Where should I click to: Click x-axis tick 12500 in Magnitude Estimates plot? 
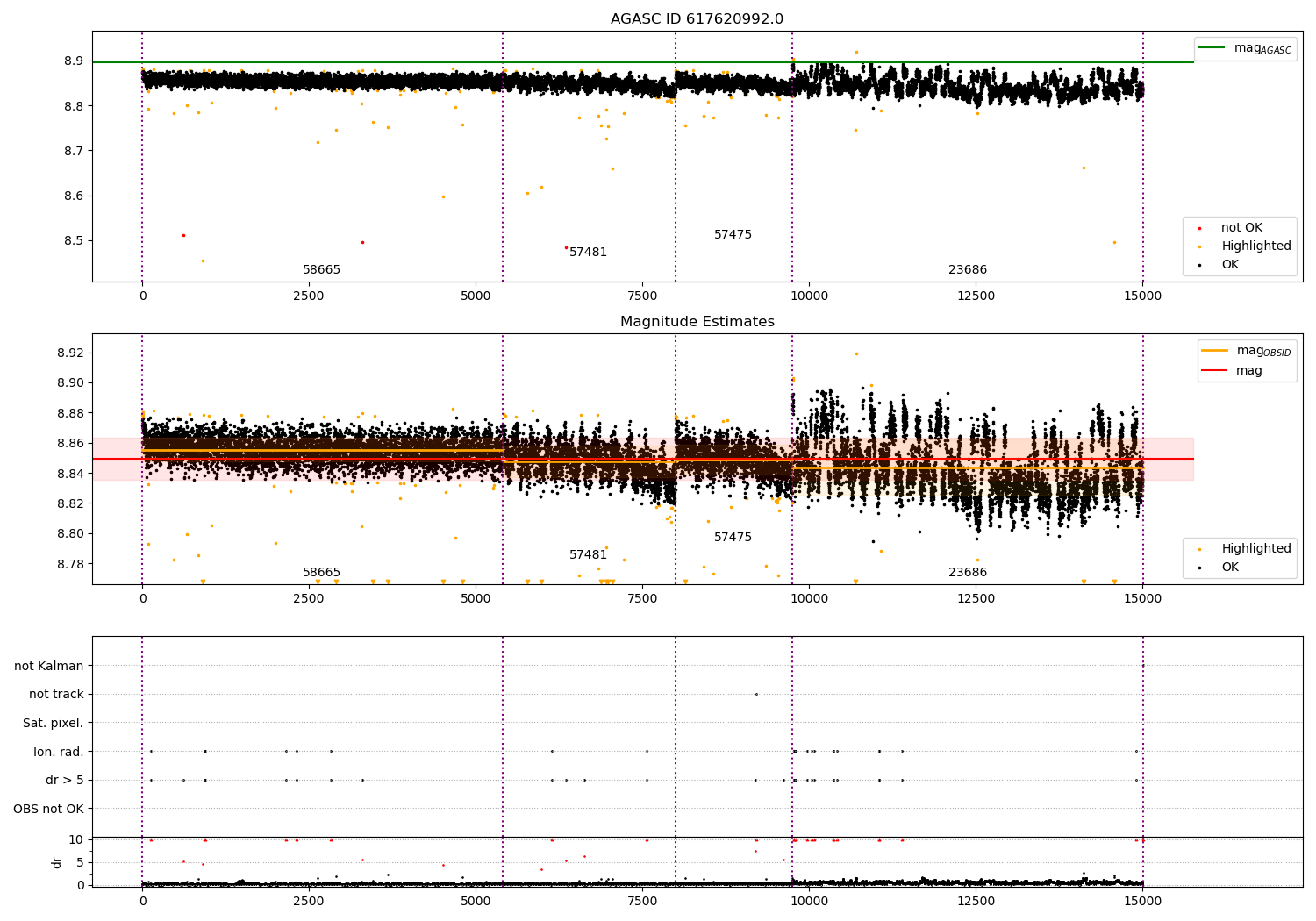(976, 599)
